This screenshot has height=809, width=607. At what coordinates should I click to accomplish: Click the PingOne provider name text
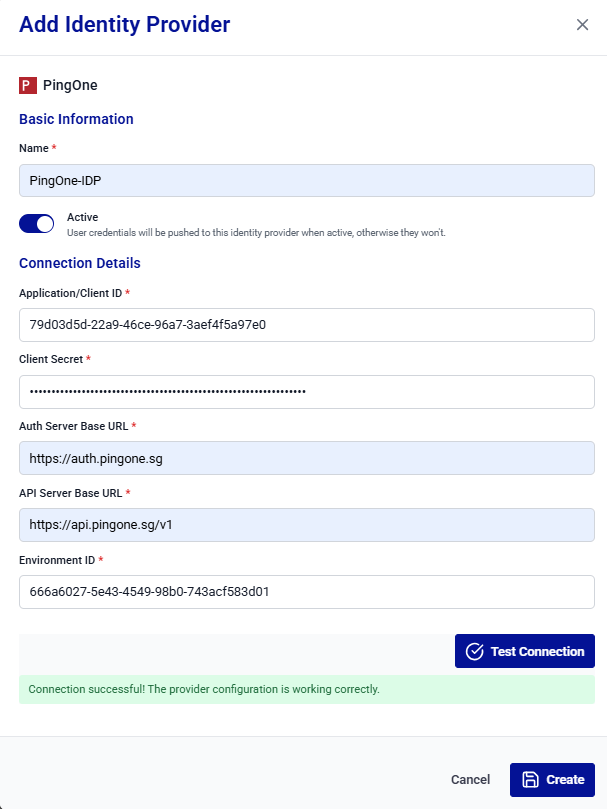(70, 85)
